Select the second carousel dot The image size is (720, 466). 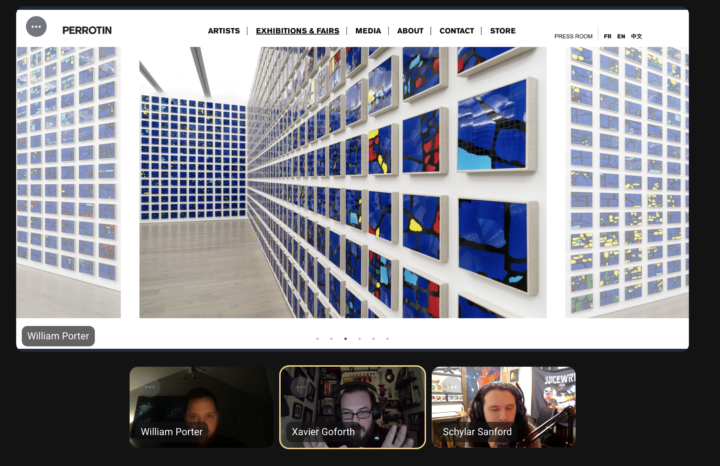tap(332, 339)
